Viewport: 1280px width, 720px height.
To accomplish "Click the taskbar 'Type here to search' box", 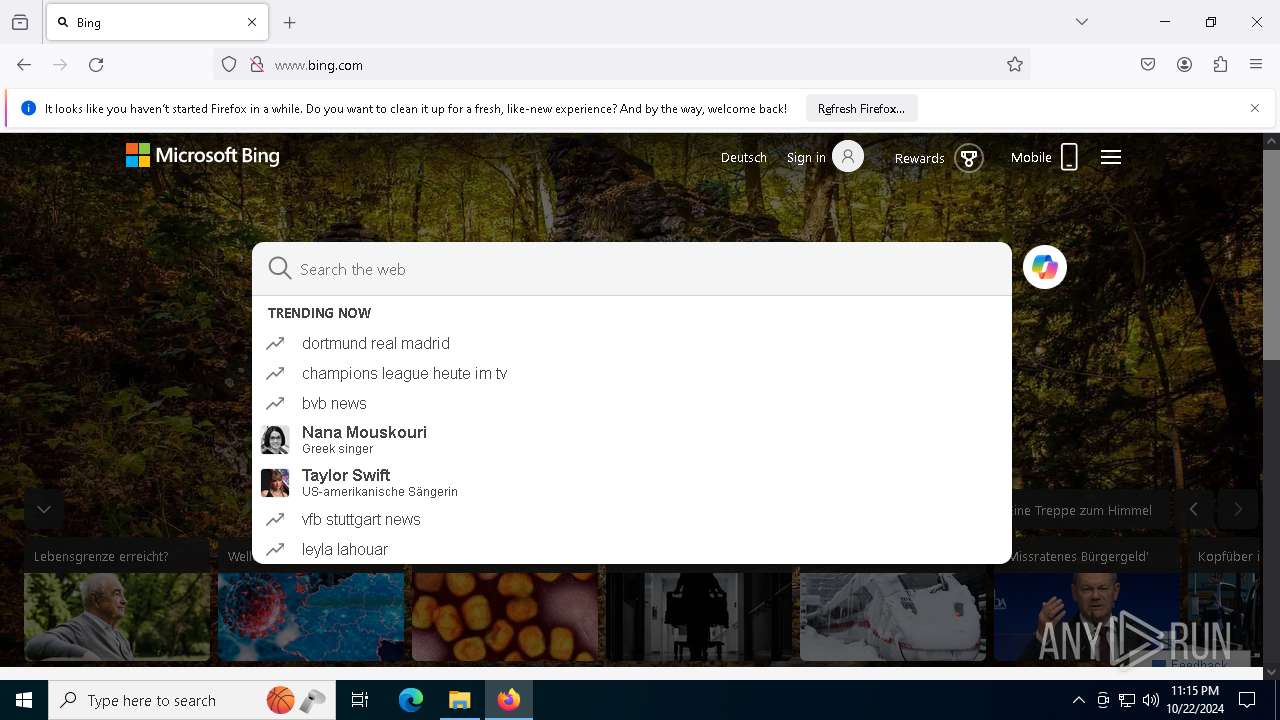I will tap(192, 700).
